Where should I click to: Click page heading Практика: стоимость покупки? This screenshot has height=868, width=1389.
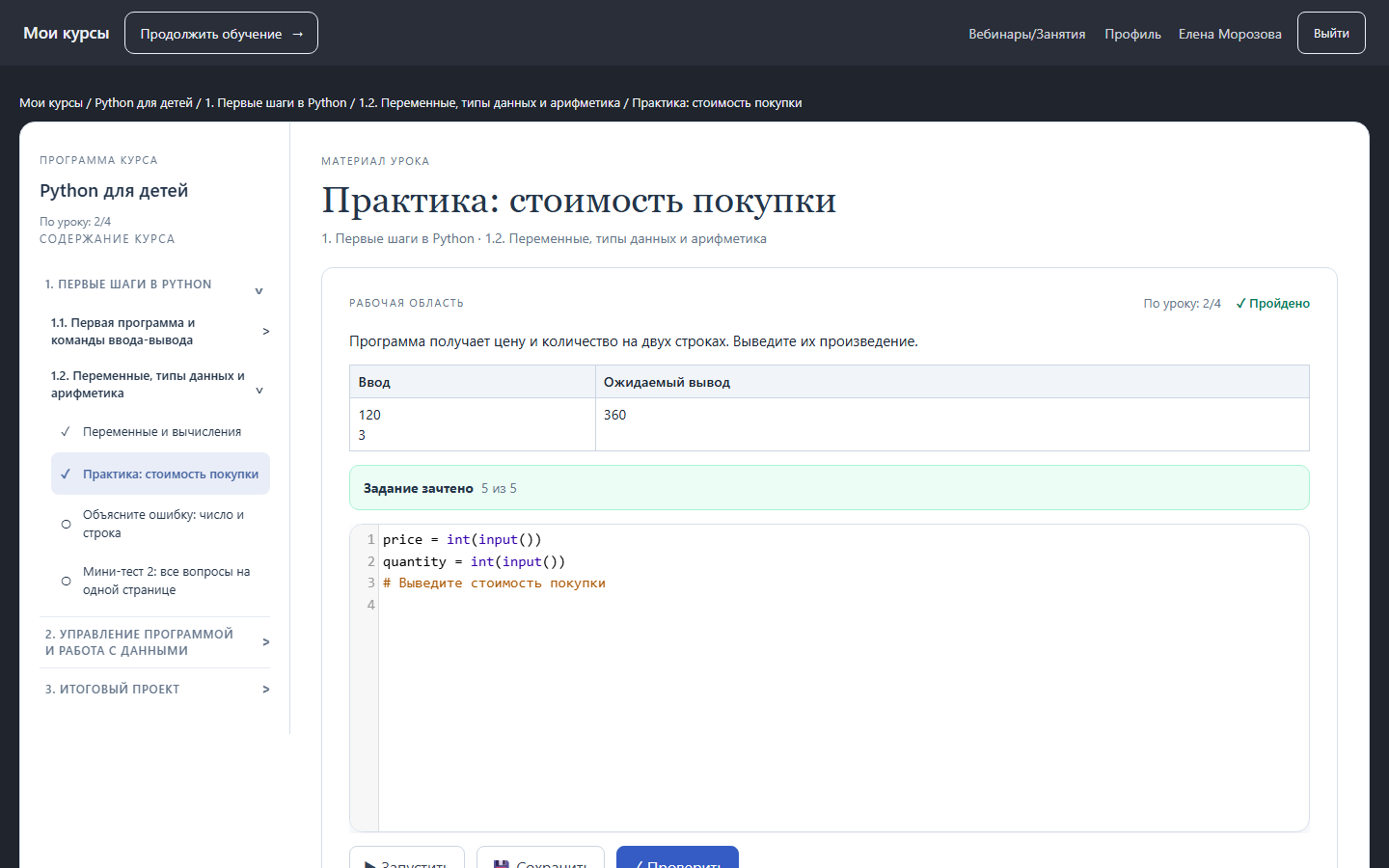[579, 201]
